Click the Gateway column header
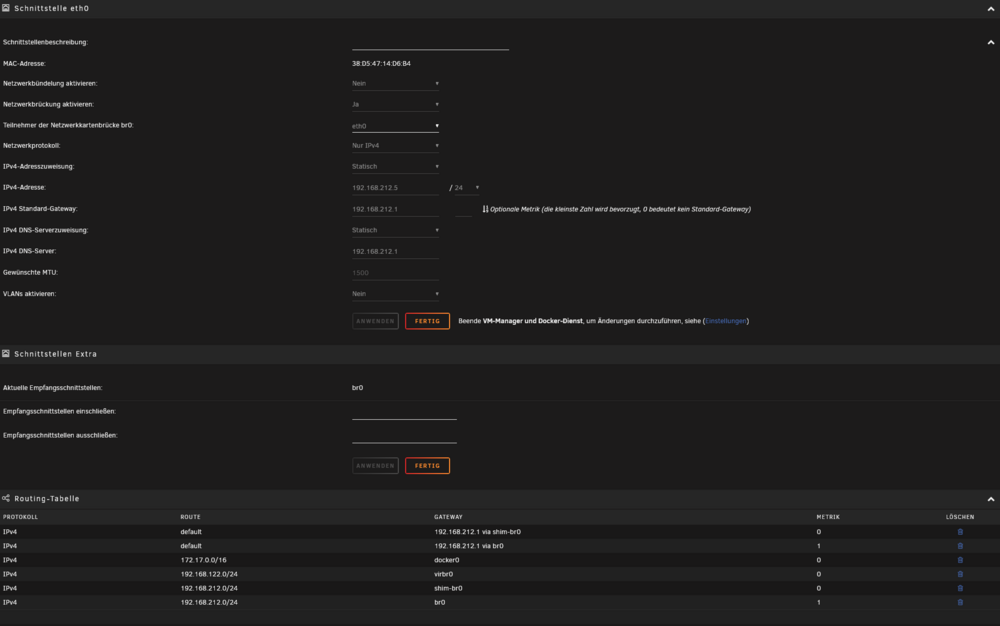The height and width of the screenshot is (626, 1000). tap(448, 517)
